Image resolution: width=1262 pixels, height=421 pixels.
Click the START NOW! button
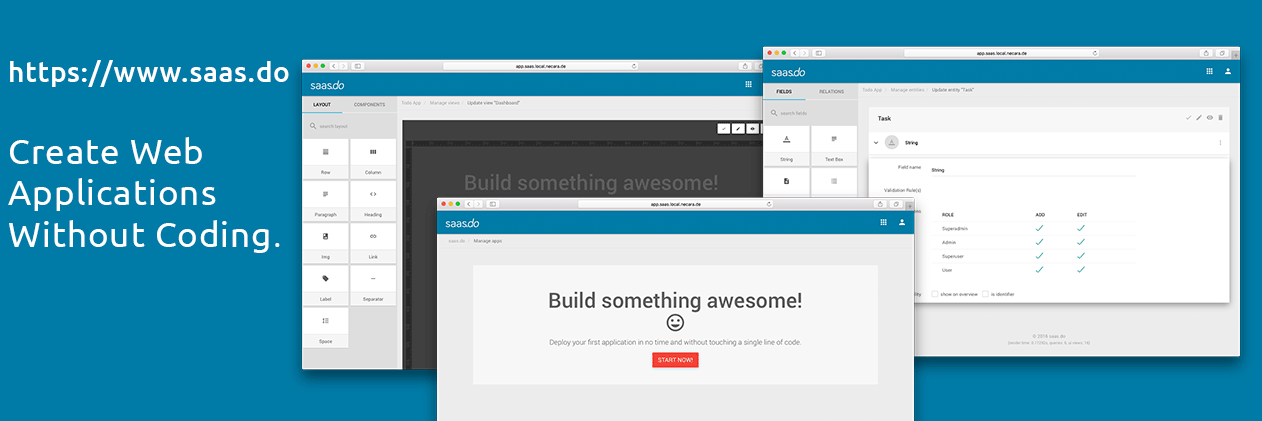675,360
